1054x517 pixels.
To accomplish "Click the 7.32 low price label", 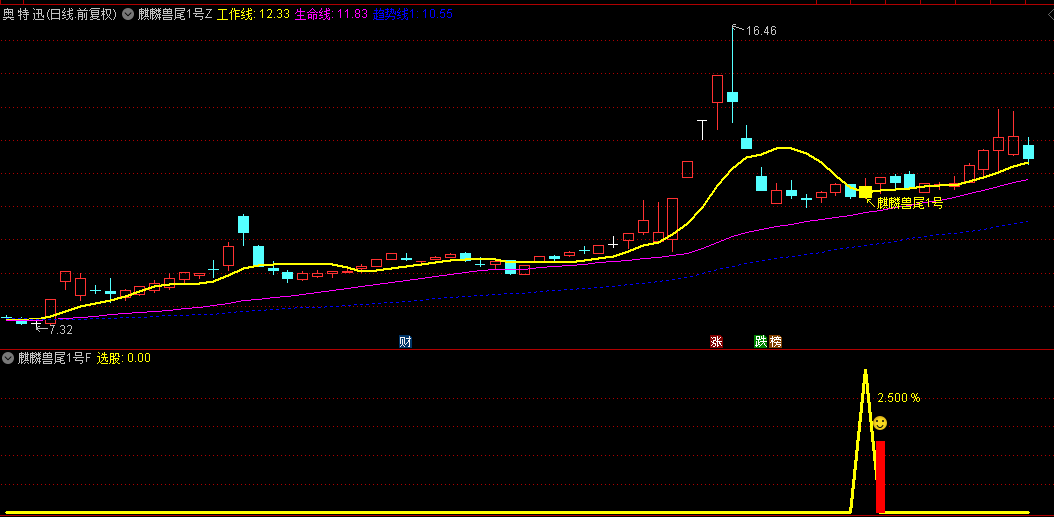I will pyautogui.click(x=60, y=329).
